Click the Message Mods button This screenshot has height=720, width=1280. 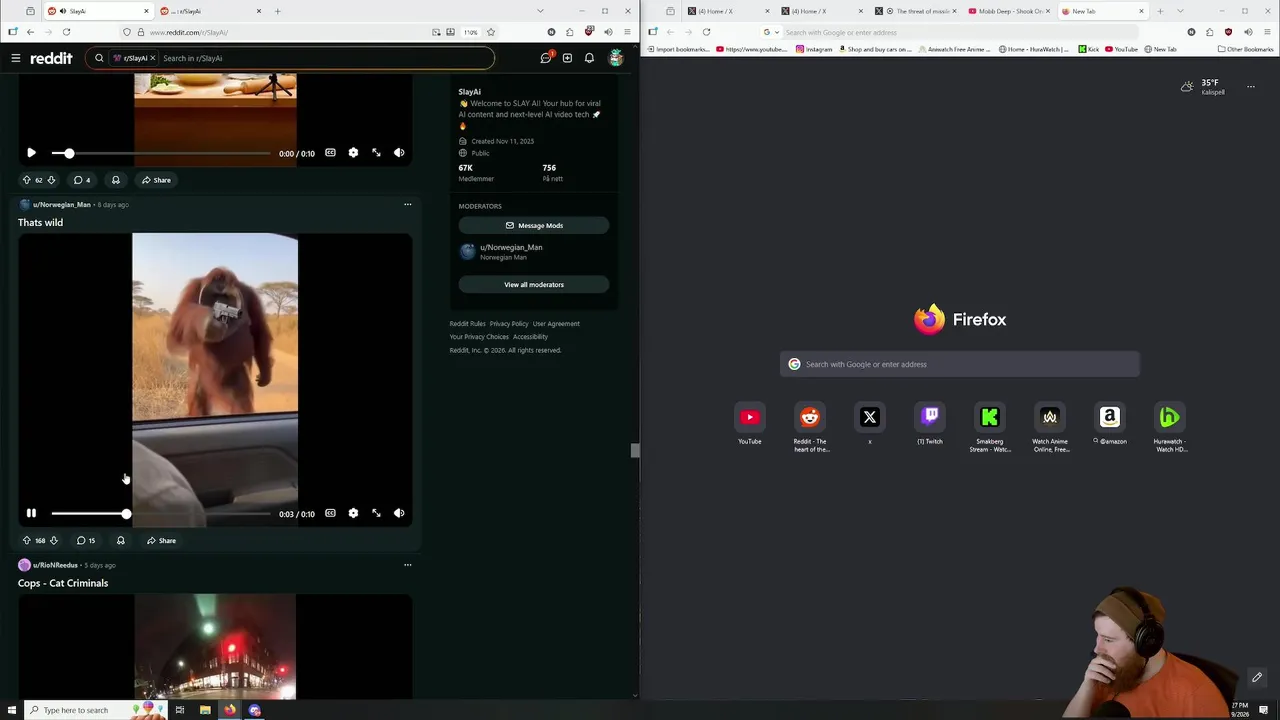(534, 225)
